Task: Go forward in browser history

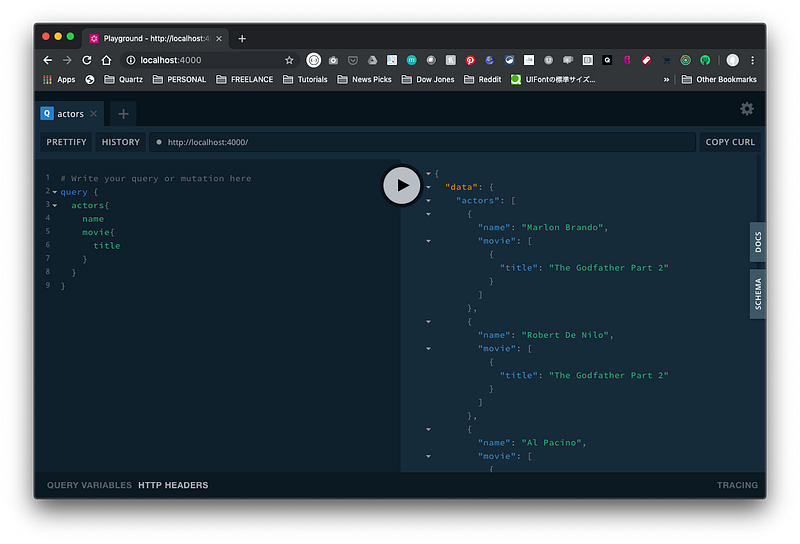Action: pos(67,60)
